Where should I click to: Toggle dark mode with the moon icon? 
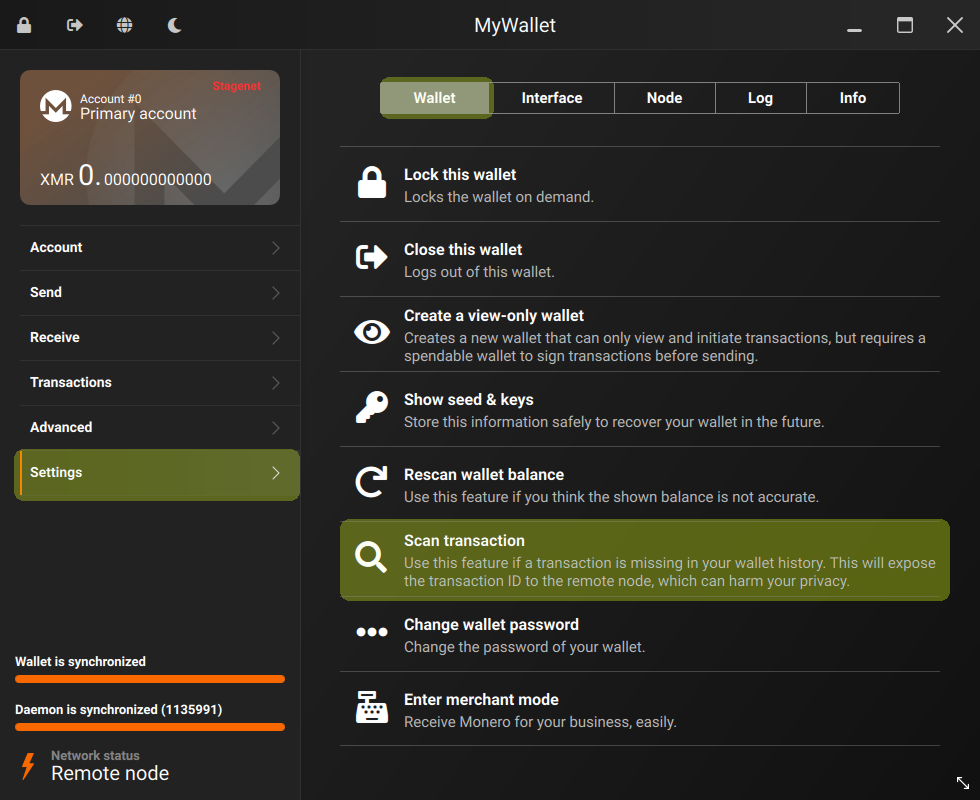[x=174, y=24]
